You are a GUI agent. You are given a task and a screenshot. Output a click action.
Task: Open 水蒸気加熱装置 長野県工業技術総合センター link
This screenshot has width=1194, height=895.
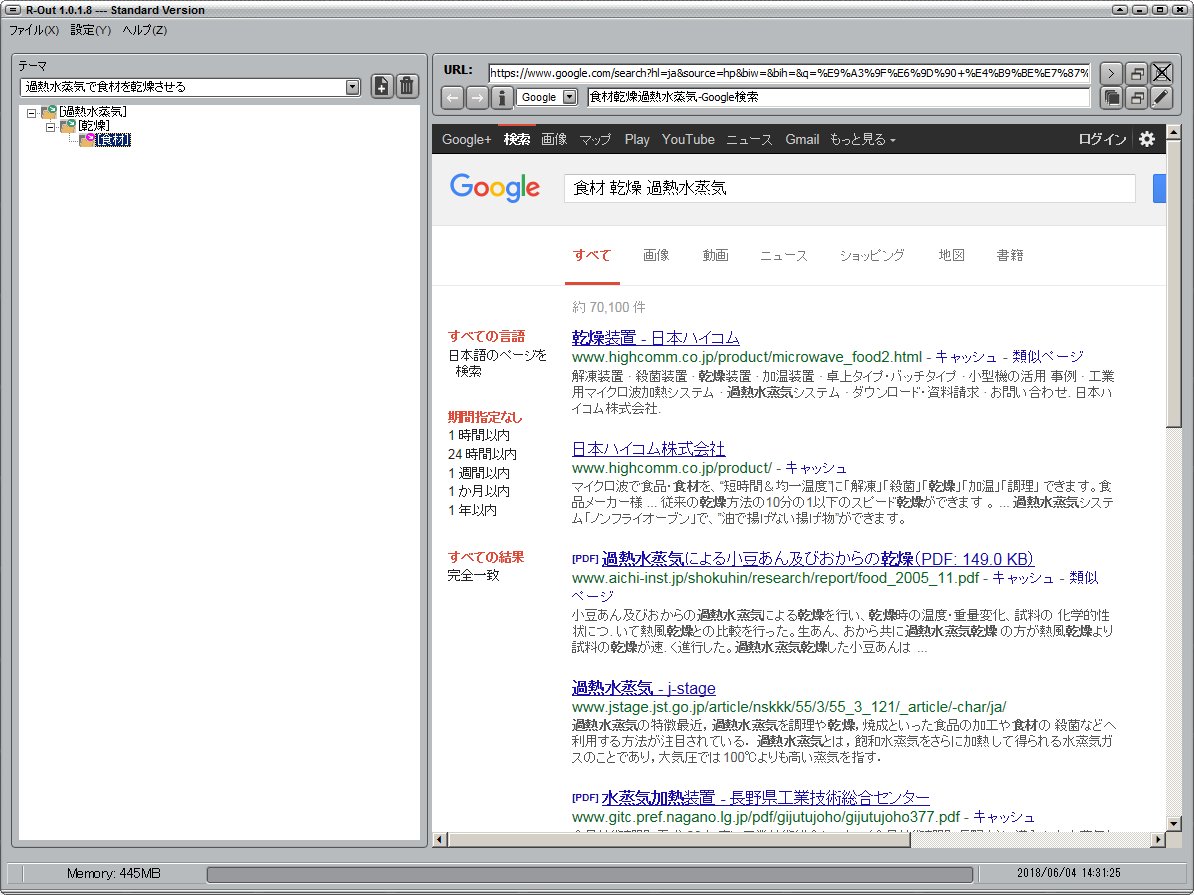click(765, 798)
